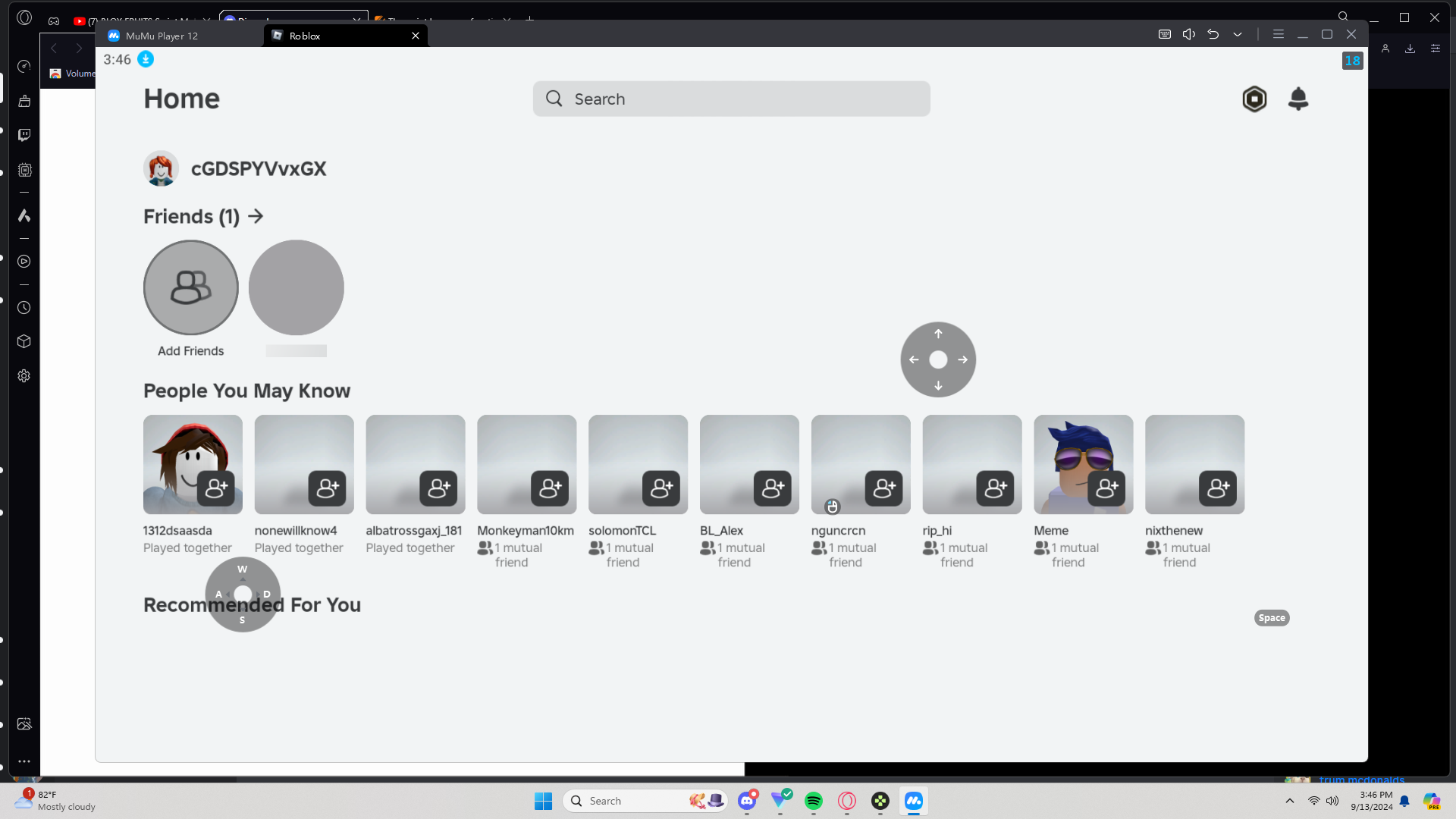Viewport: 1456px width, 819px height.
Task: Add Monkeyman10km as a friend
Action: [x=551, y=488]
